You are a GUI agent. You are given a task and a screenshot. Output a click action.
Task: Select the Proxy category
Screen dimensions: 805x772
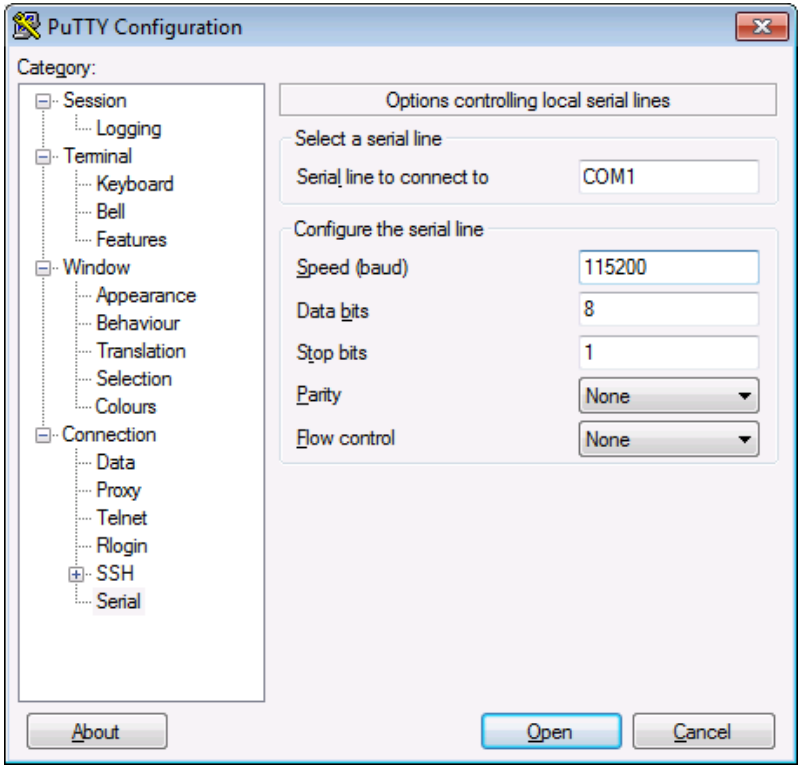pyautogui.click(x=118, y=490)
